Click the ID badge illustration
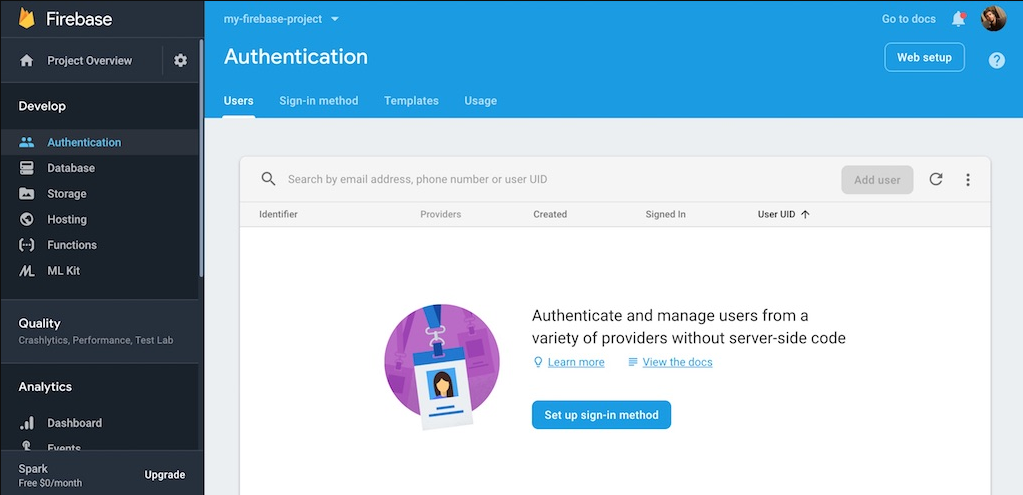1023x495 pixels. pyautogui.click(x=442, y=367)
